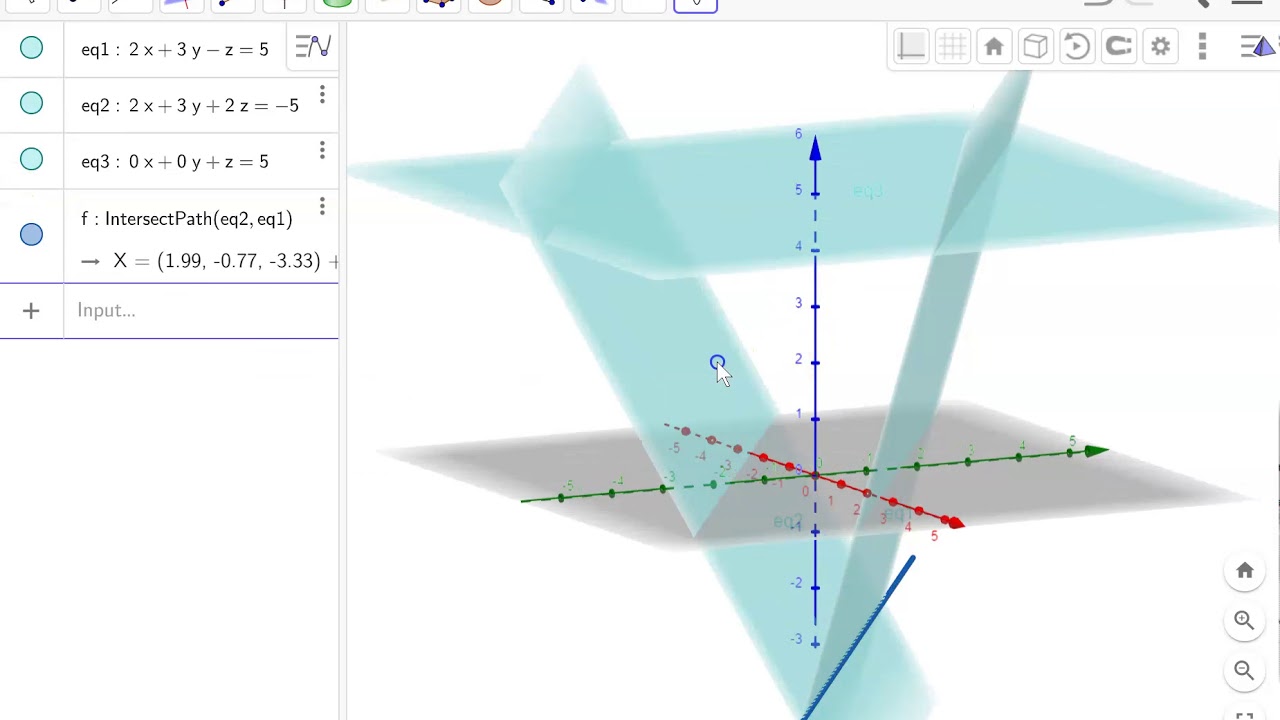Open the three-dot menu for eq3

click(x=322, y=150)
